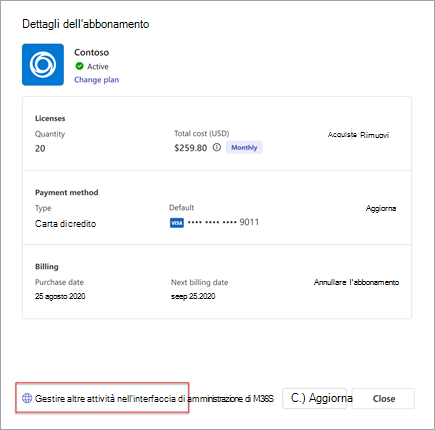Open the Change plan link

coord(97,80)
